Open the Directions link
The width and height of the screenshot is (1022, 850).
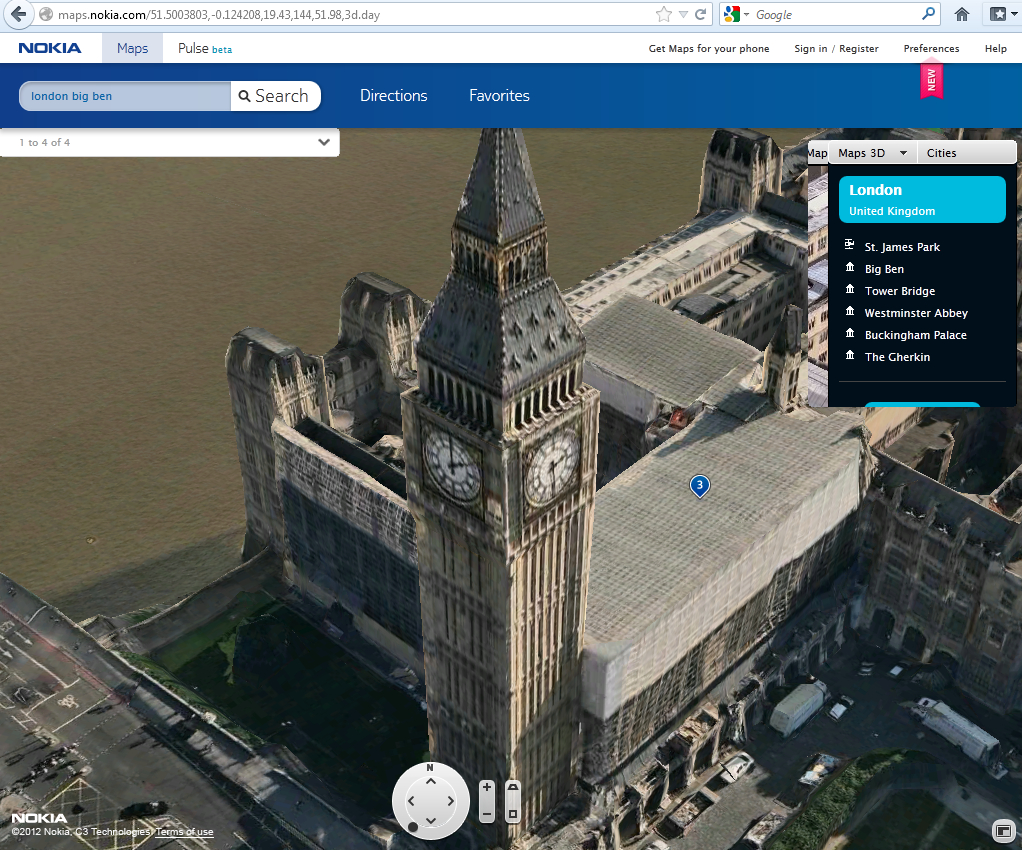click(x=393, y=96)
